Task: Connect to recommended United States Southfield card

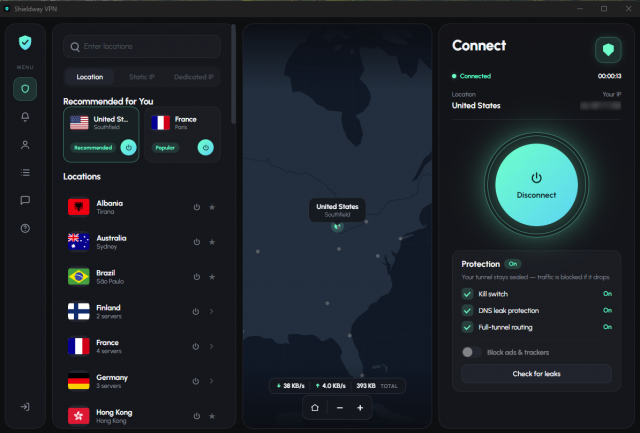Action: click(129, 147)
